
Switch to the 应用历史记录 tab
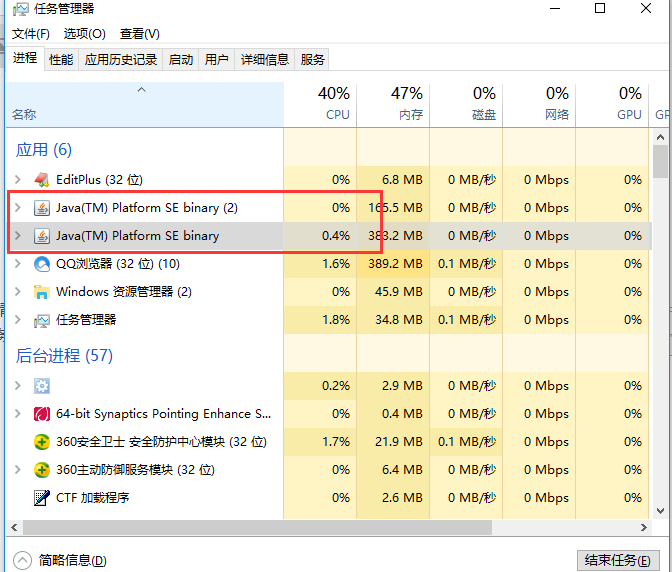tap(121, 60)
